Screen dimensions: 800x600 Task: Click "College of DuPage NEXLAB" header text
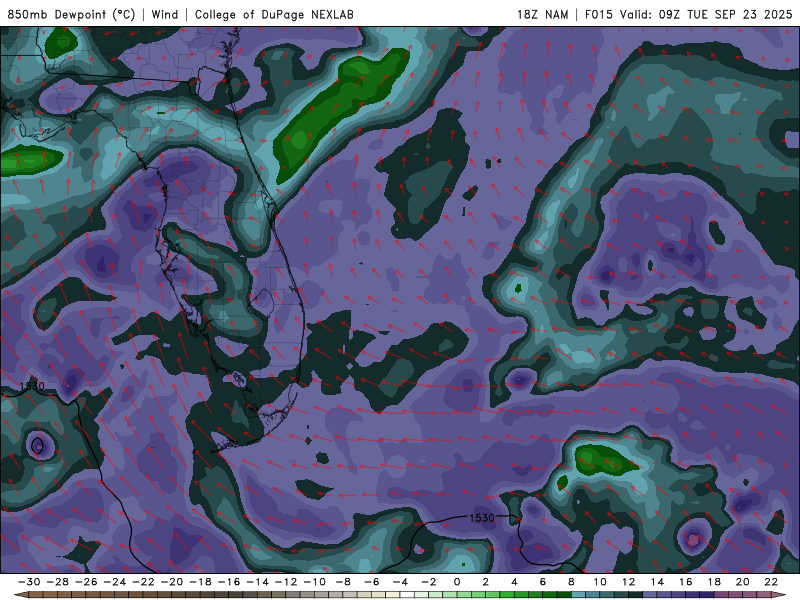pyautogui.click(x=274, y=14)
